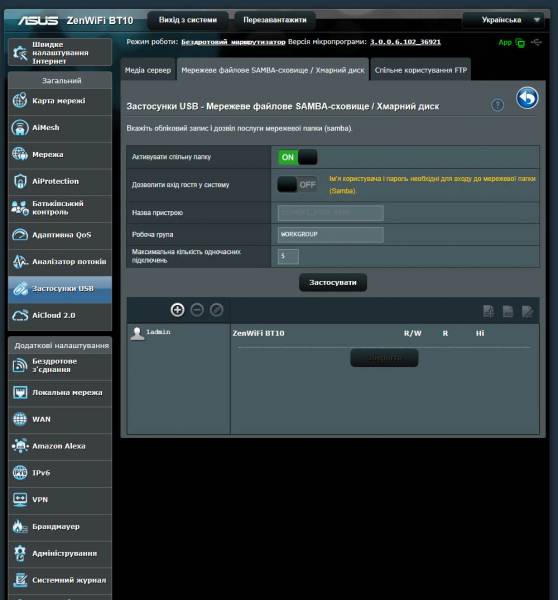The width and height of the screenshot is (558, 600).
Task: Open the AiProtection section
Action: pos(60,181)
